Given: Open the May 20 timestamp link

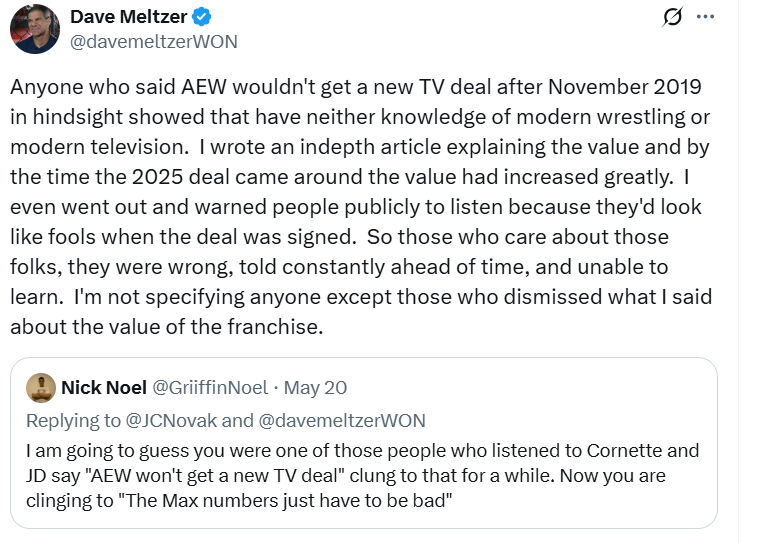Looking at the screenshot, I should [x=317, y=387].
